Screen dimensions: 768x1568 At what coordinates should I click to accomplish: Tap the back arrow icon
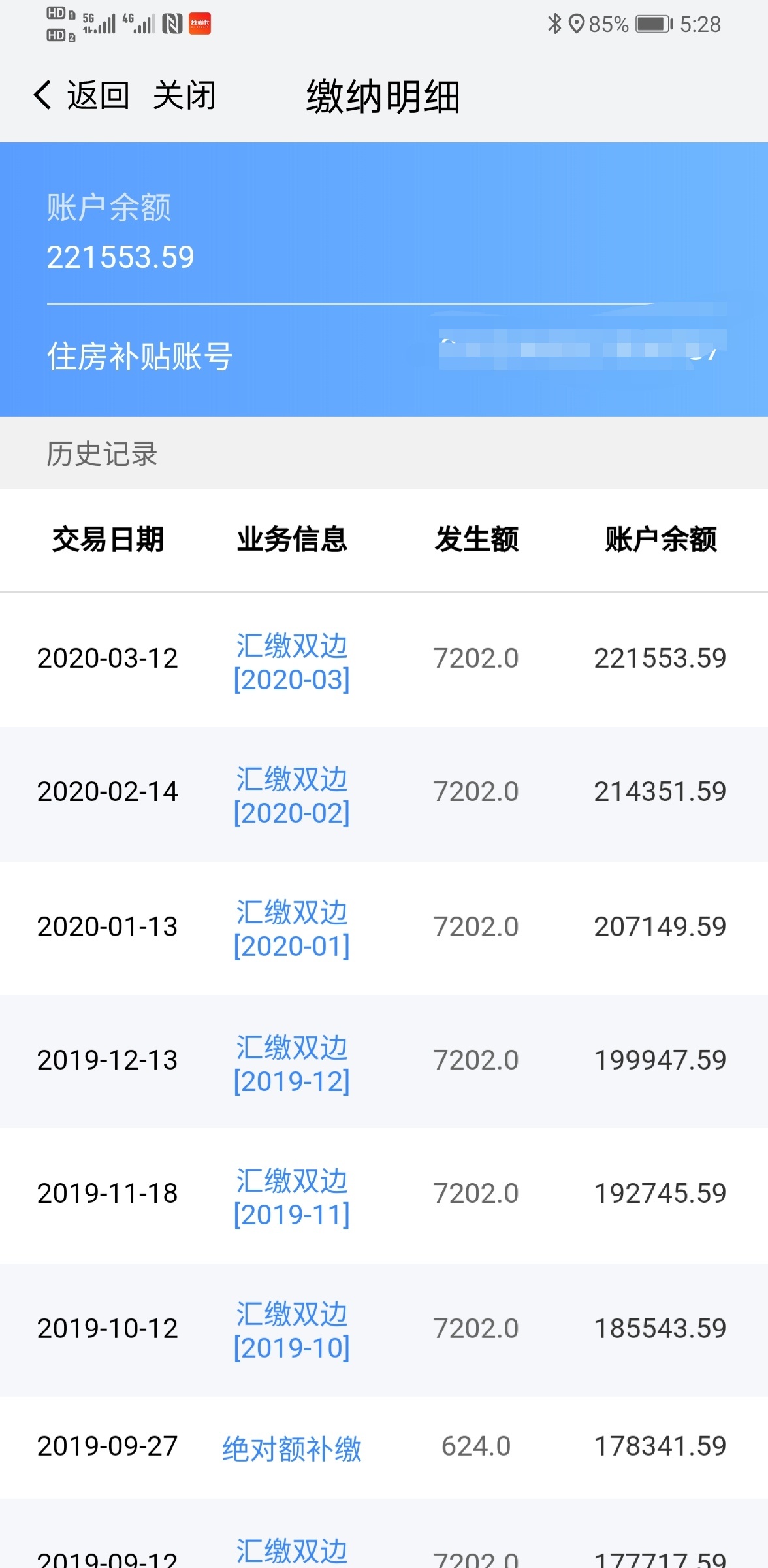click(42, 95)
